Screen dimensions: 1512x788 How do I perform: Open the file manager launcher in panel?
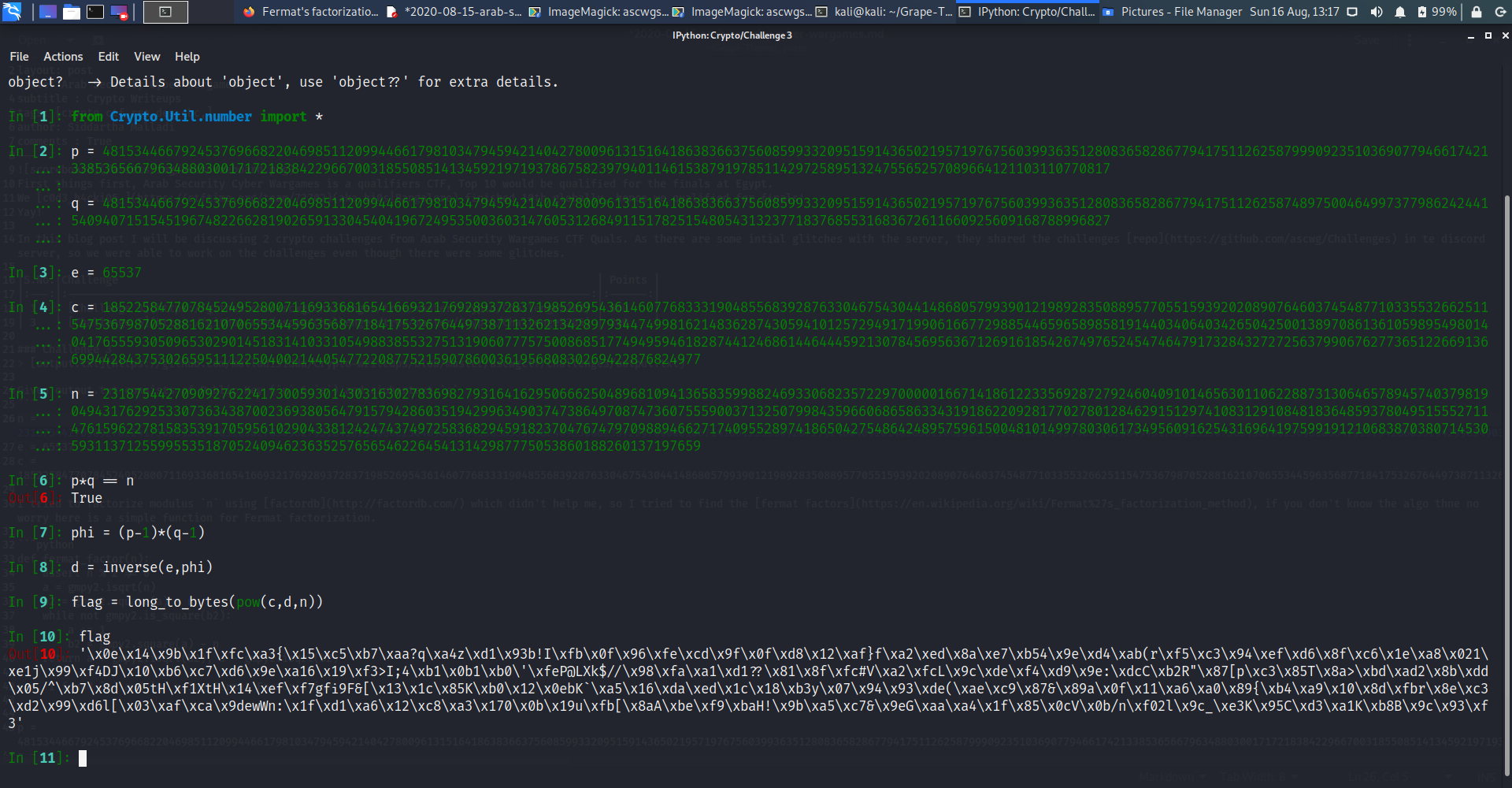tap(72, 12)
